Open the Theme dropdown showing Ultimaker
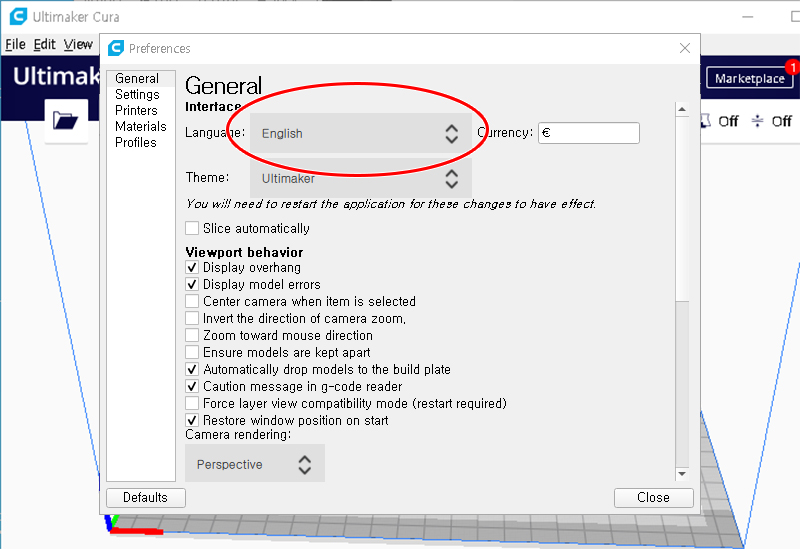The image size is (800, 549). (x=360, y=178)
